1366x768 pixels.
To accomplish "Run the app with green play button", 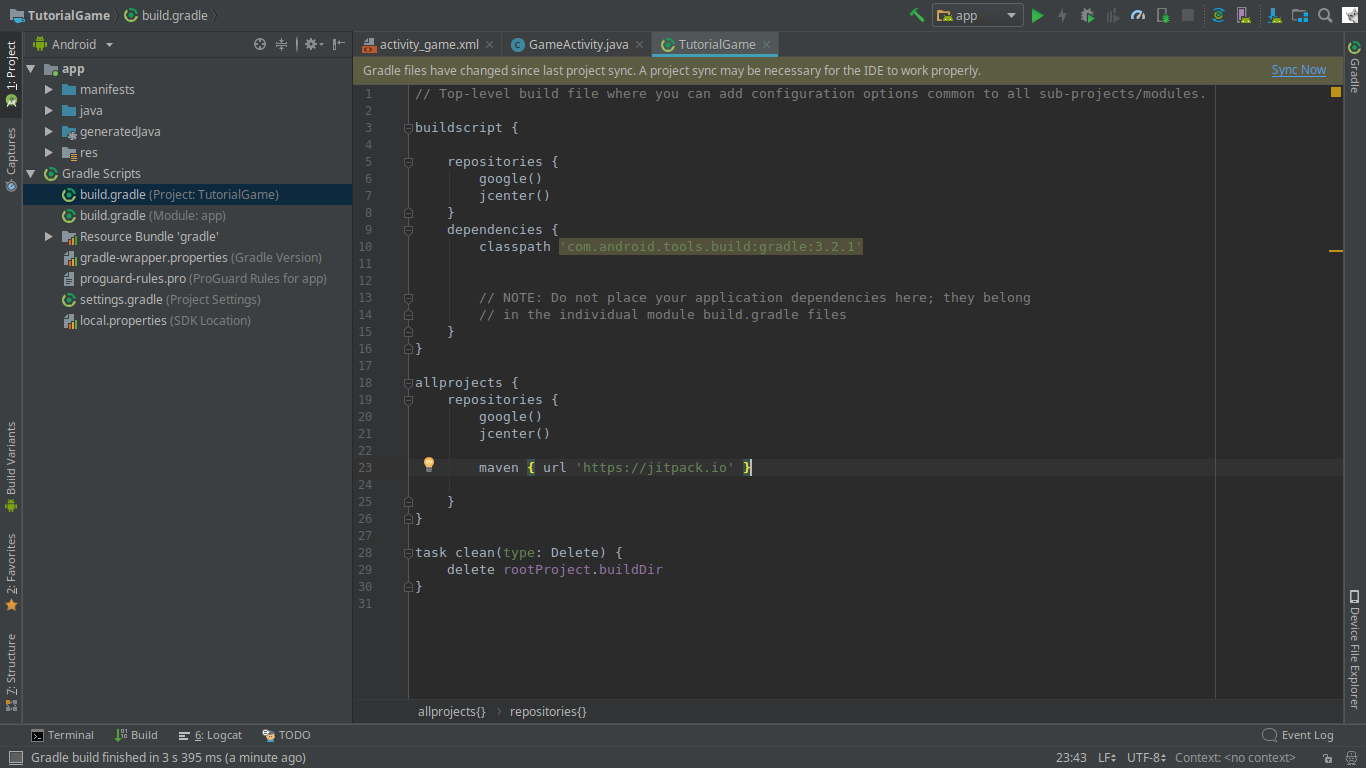I will coord(1037,15).
